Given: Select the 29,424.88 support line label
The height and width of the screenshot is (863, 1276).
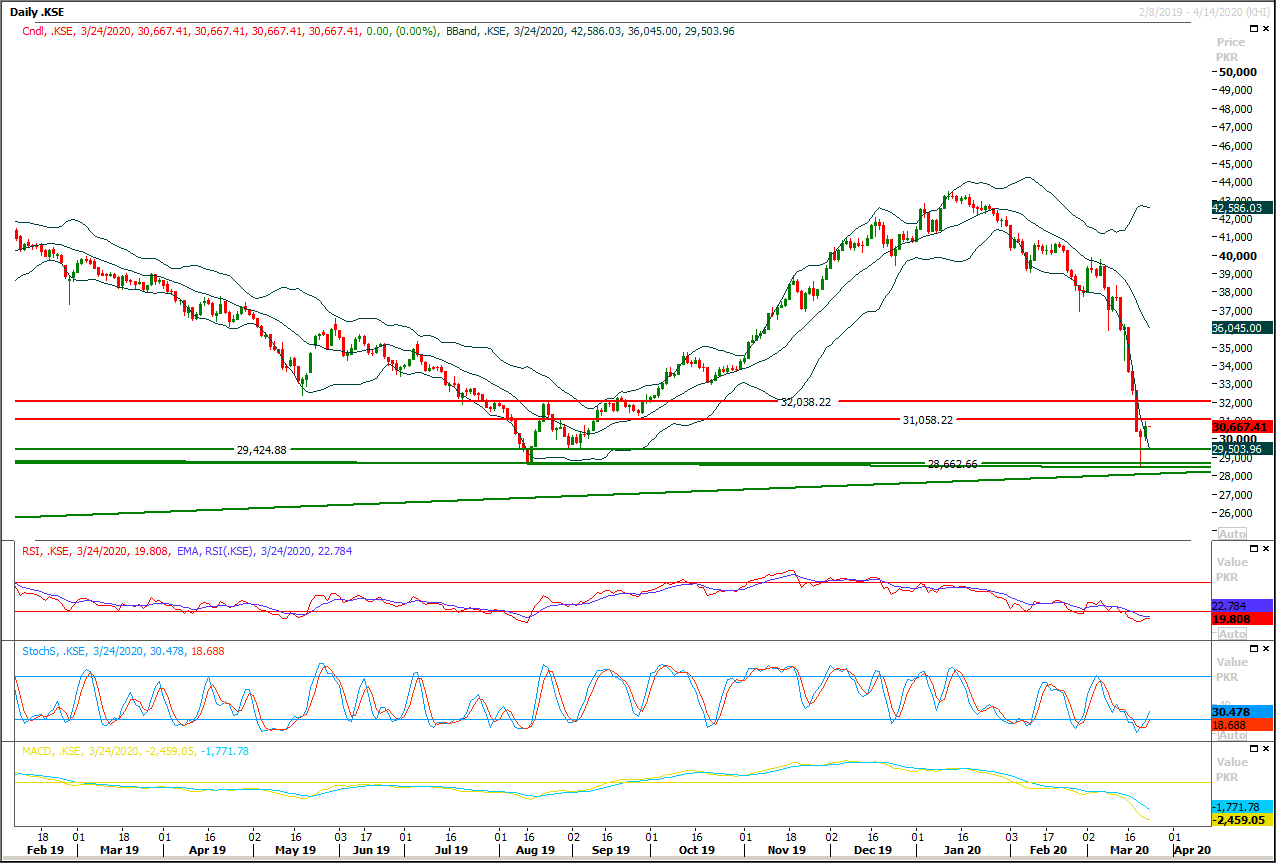Looking at the screenshot, I should pyautogui.click(x=261, y=450).
